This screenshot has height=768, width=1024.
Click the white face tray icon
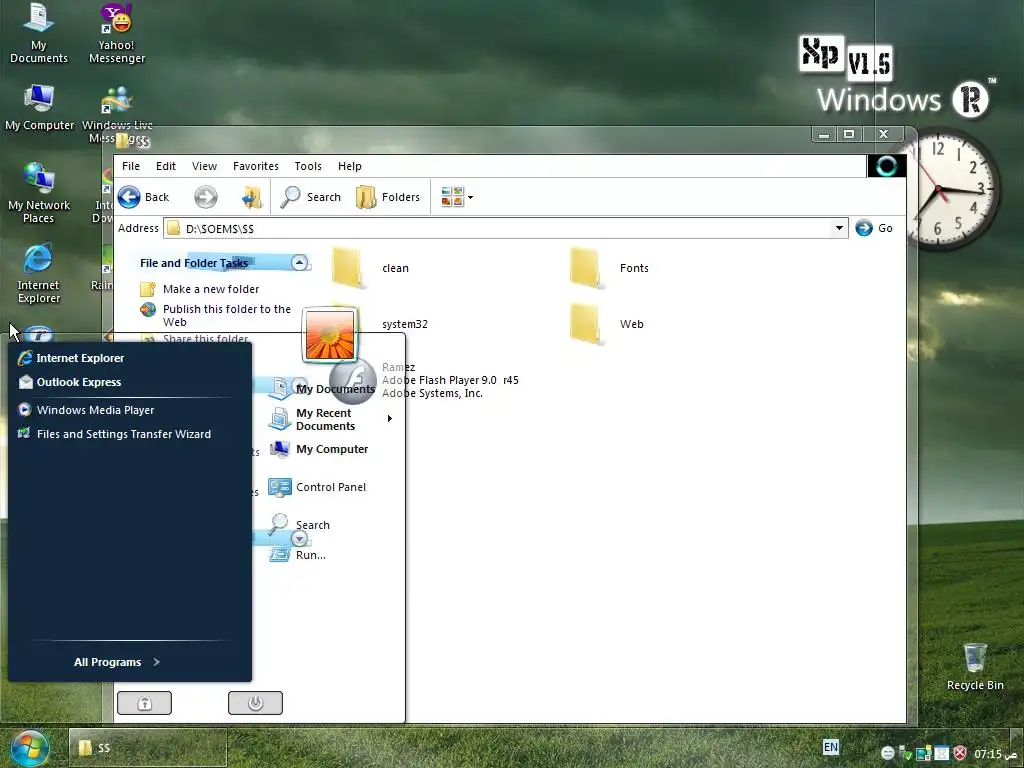(888, 754)
